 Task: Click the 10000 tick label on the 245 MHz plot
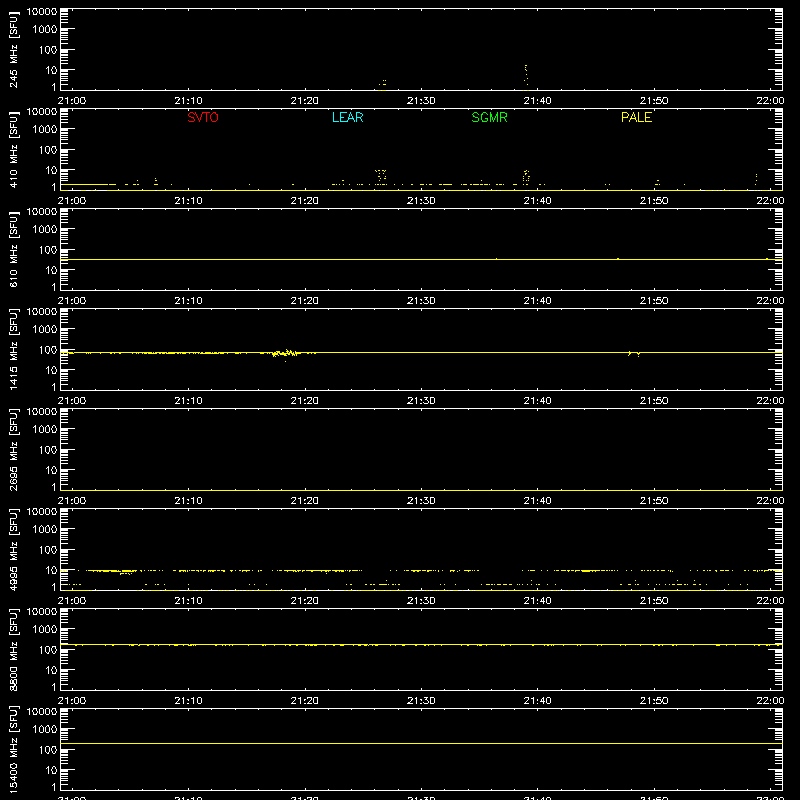coord(42,12)
